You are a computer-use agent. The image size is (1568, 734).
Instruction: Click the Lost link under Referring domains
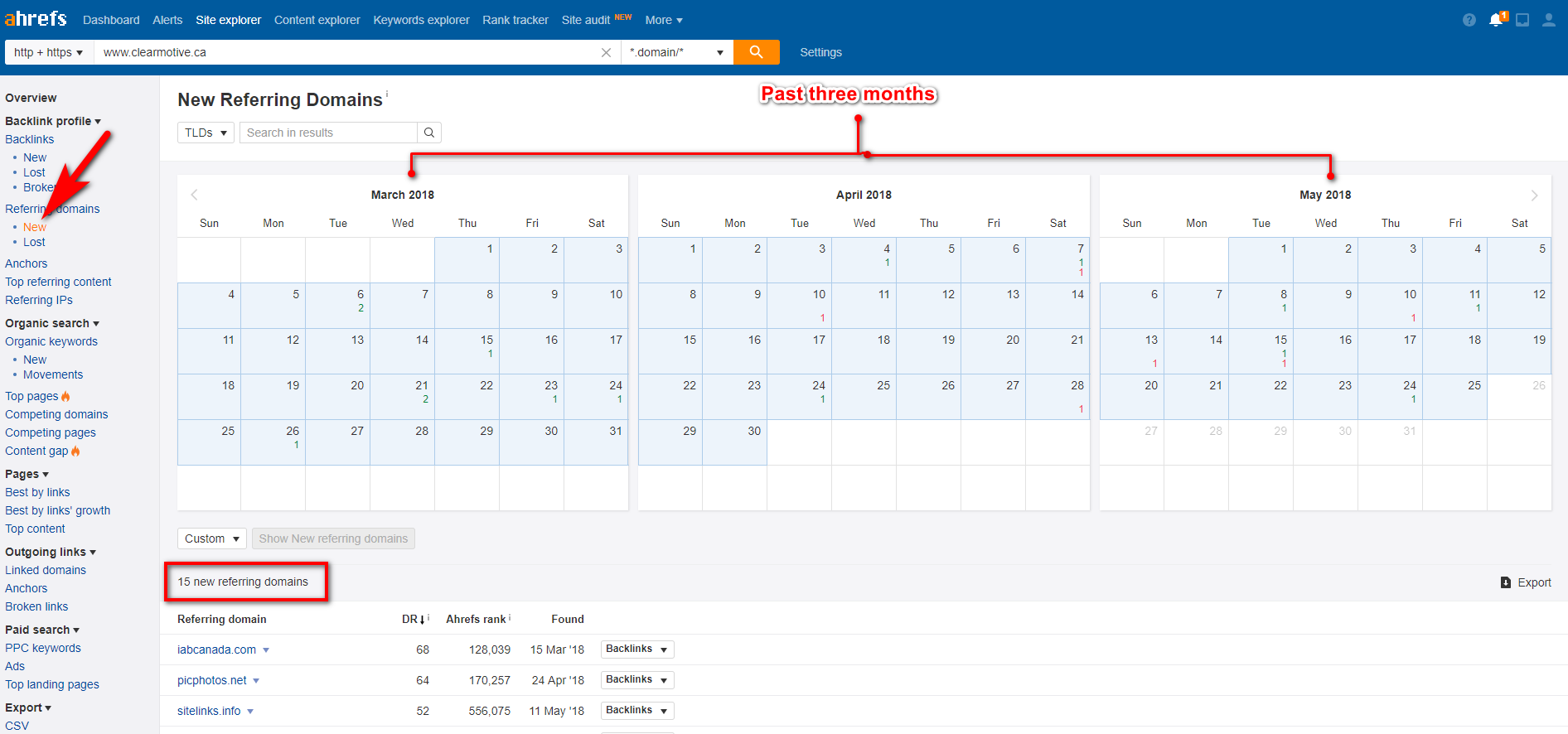pos(34,242)
